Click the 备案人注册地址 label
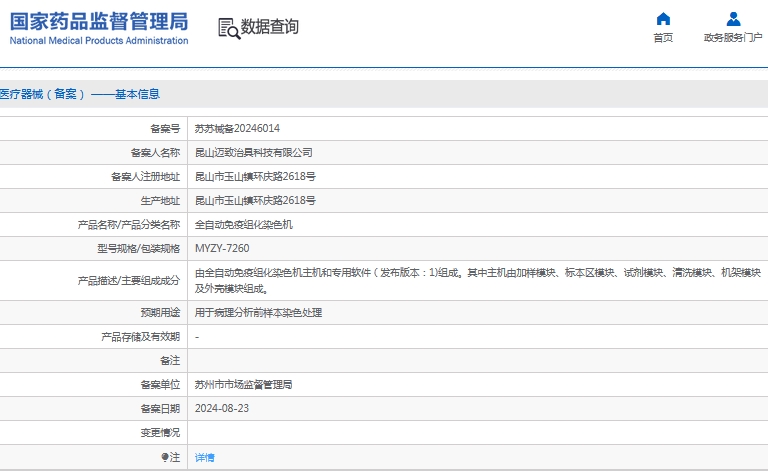 pos(145,177)
